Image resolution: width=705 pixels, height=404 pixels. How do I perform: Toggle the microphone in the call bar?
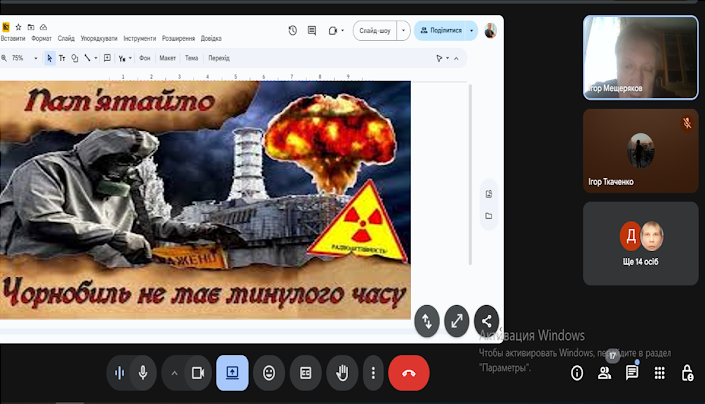coord(143,373)
